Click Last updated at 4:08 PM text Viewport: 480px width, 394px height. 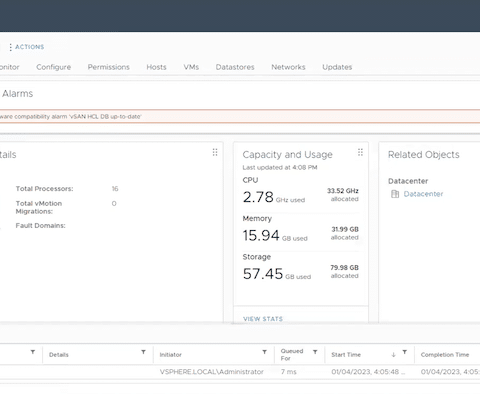[x=280, y=167]
